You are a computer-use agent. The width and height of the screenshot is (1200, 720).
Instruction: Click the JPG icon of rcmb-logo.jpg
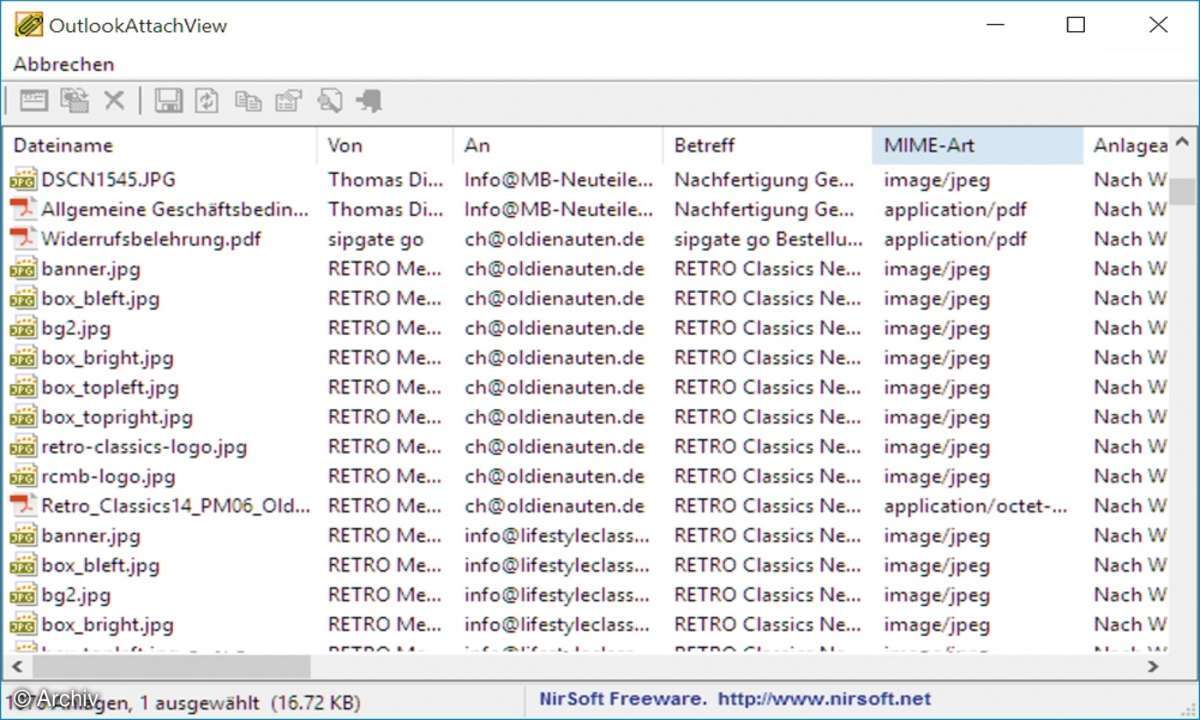[x=23, y=477]
